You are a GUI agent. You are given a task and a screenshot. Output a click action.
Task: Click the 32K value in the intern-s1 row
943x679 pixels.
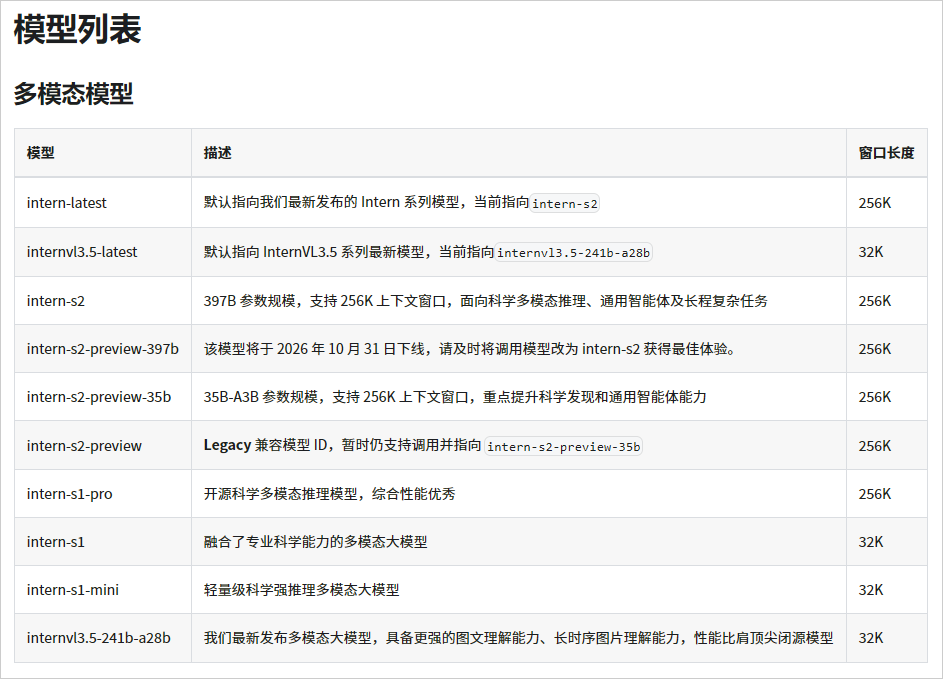pyautogui.click(x=870, y=542)
